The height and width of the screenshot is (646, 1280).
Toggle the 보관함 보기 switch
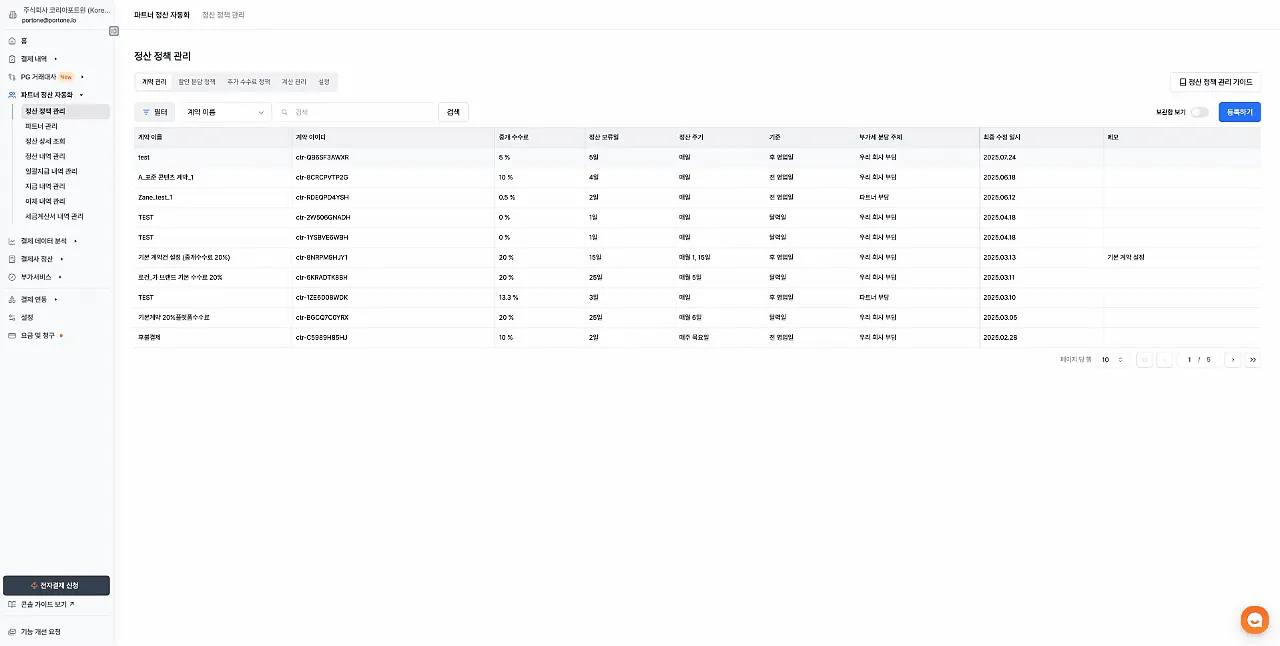pyautogui.click(x=1199, y=112)
